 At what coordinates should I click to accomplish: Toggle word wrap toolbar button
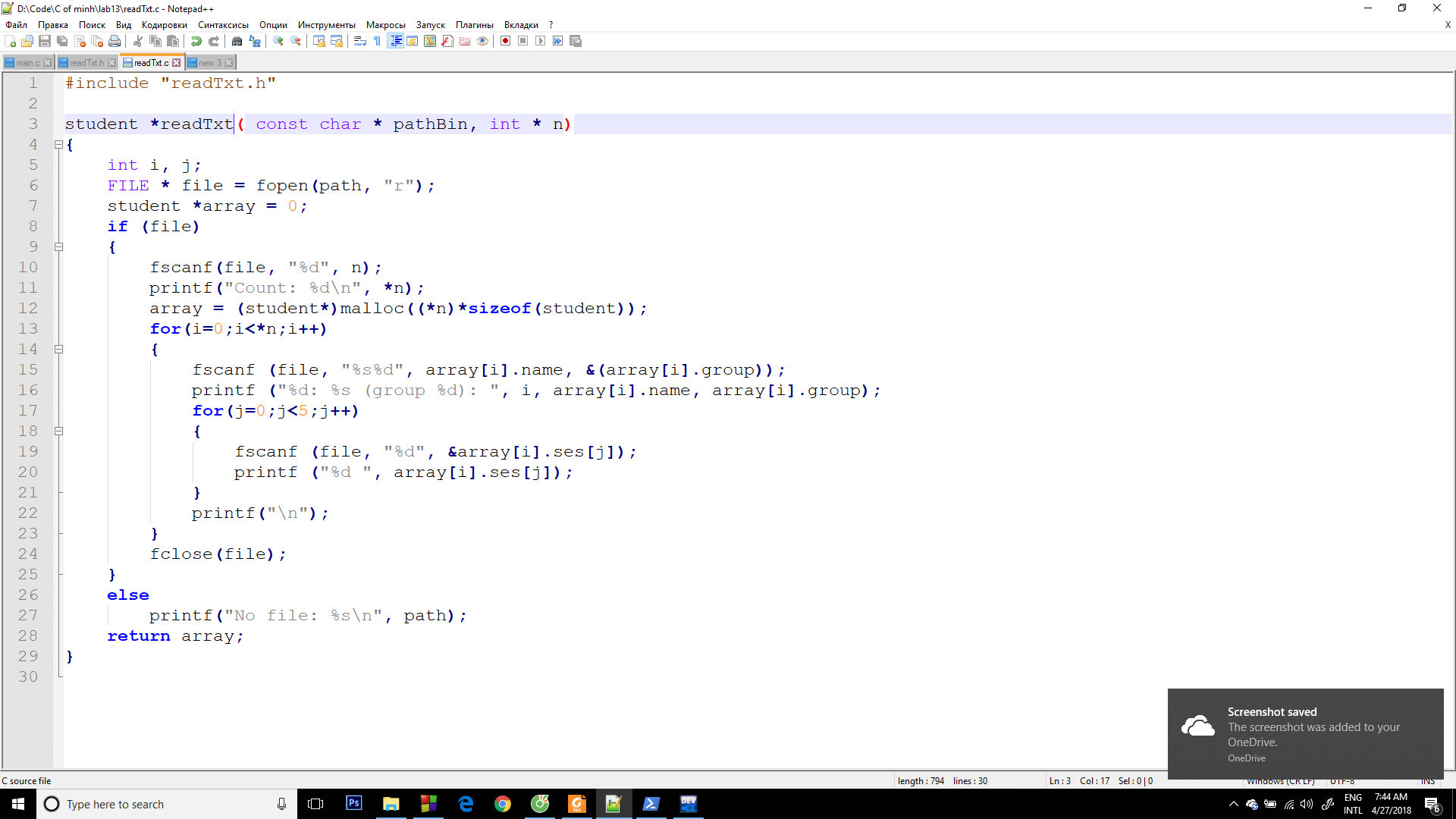pos(360,41)
